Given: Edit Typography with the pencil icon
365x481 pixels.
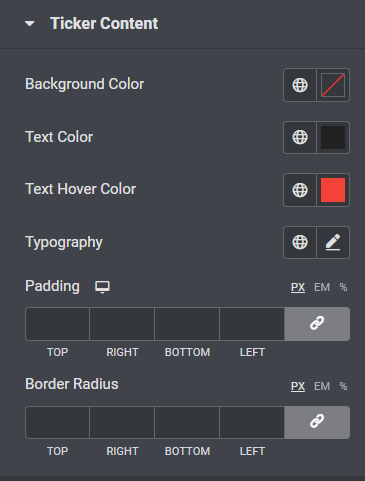Looking at the screenshot, I should click(x=333, y=242).
